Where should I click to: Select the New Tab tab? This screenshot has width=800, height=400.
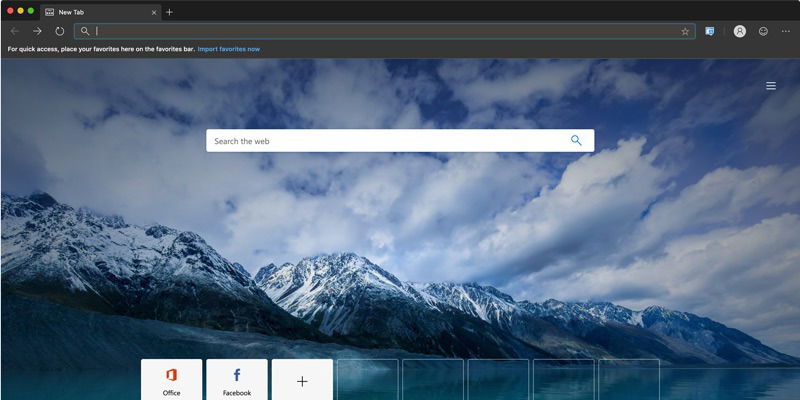point(90,12)
